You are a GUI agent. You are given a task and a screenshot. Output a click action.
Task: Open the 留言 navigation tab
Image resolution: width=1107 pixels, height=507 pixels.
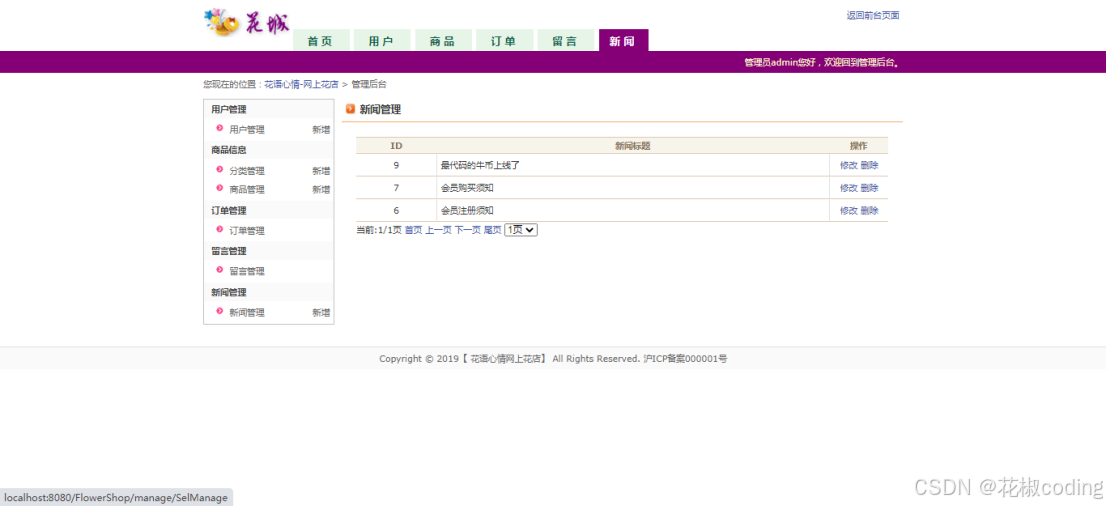tap(565, 40)
